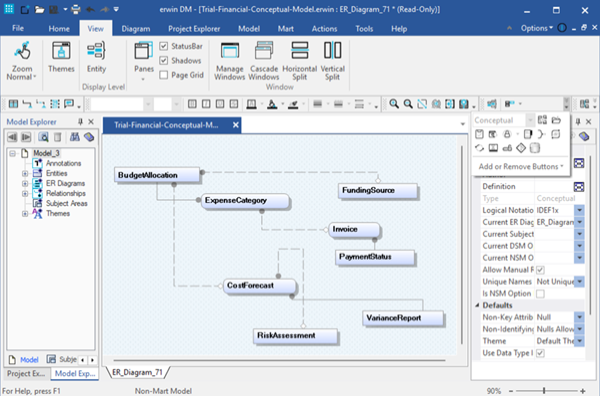Enable the Page Grid checkbox
Viewport: 600px width, 396px height.
[x=164, y=75]
